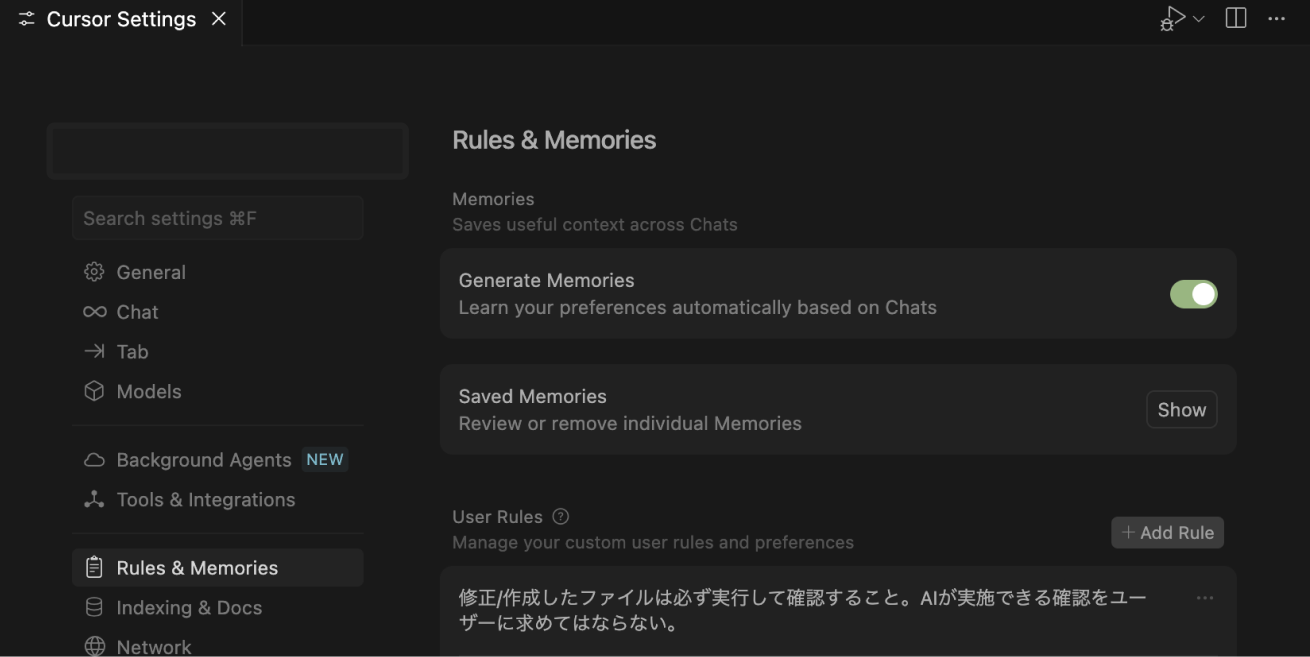Open the Chat settings section icon
The image size is (1310, 657).
(93, 311)
